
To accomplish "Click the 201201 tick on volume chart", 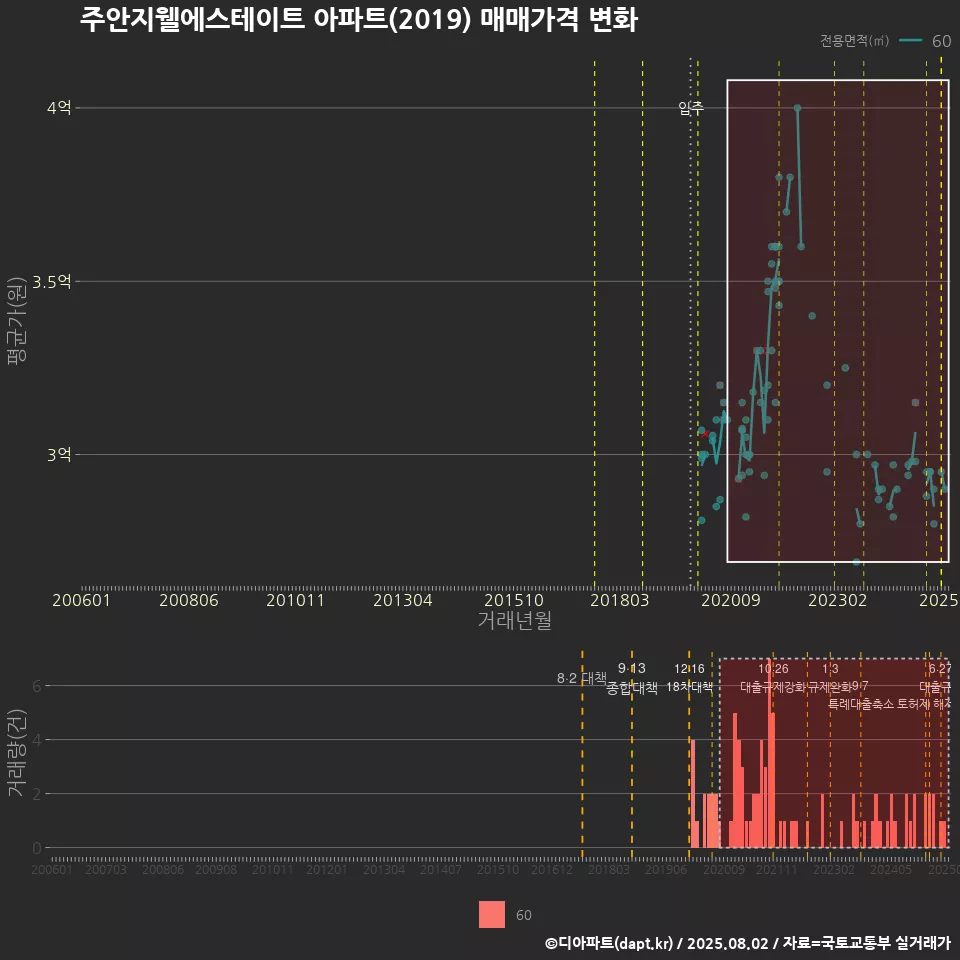I will tap(326, 869).
